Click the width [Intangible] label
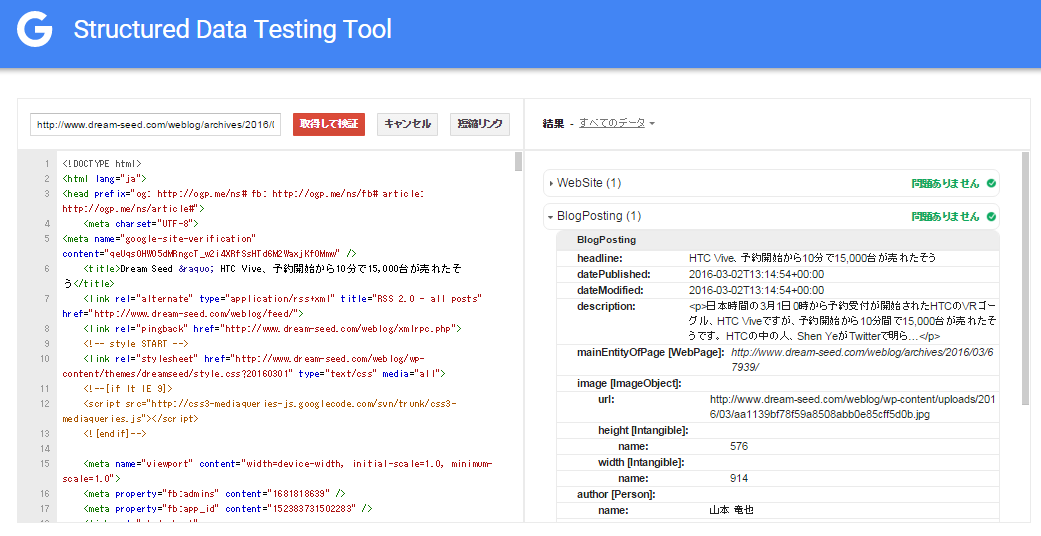This screenshot has width=1041, height=536. (x=641, y=462)
